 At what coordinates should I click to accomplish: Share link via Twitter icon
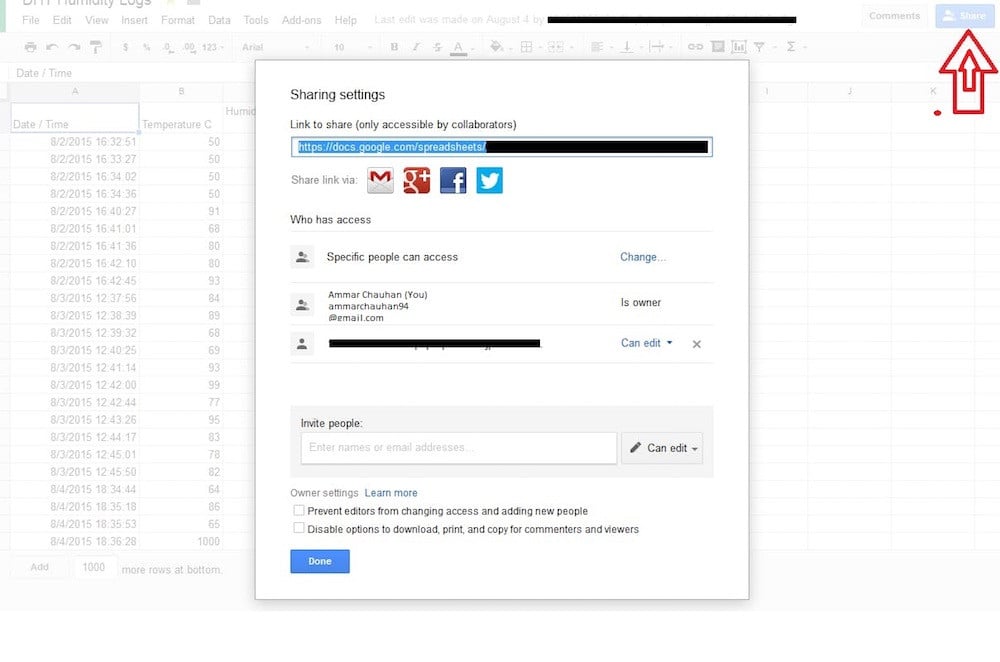(x=489, y=181)
